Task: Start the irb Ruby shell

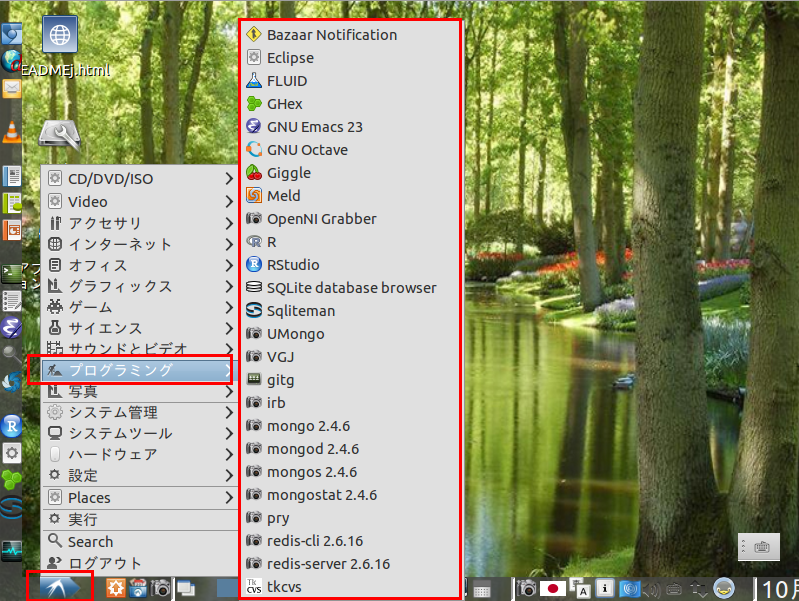Action: tap(350, 403)
